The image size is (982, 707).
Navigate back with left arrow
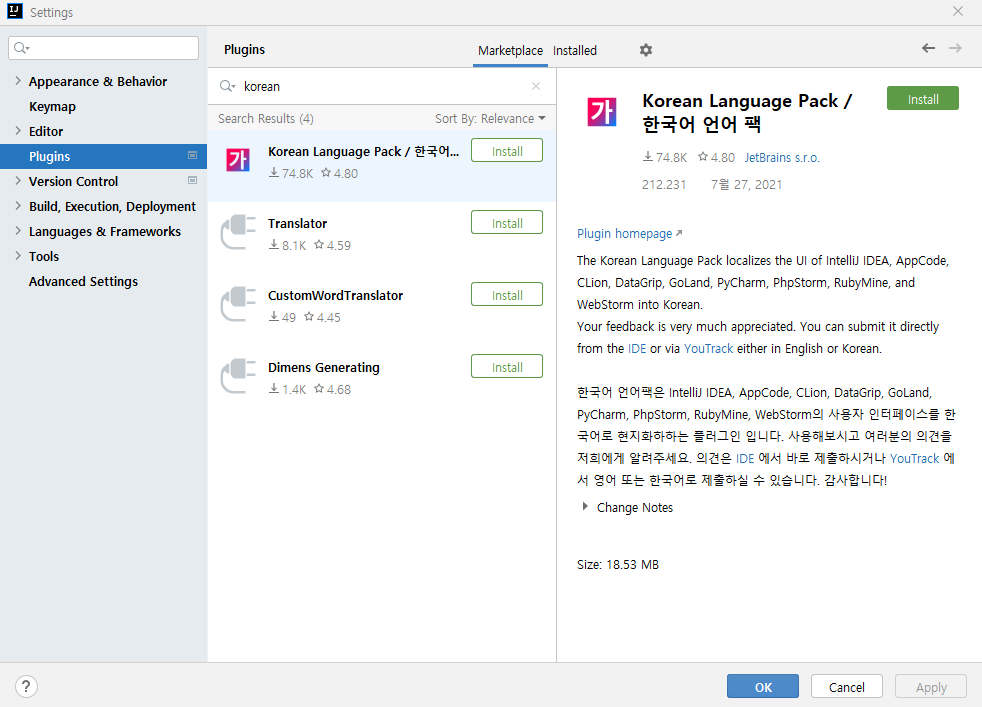pos(928,48)
